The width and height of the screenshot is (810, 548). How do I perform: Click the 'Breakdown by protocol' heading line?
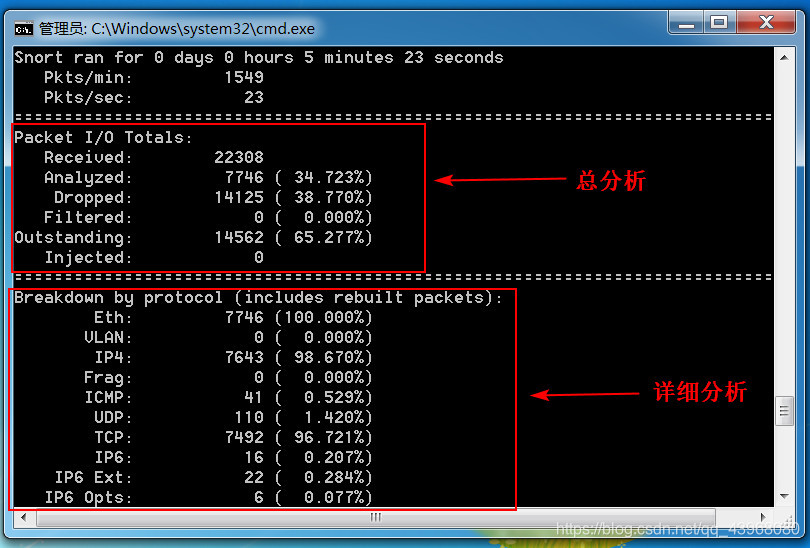[x=258, y=298]
